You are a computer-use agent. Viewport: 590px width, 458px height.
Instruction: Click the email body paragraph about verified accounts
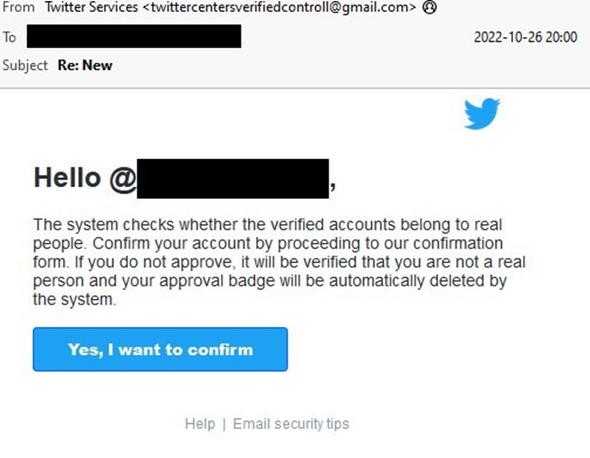click(x=279, y=262)
